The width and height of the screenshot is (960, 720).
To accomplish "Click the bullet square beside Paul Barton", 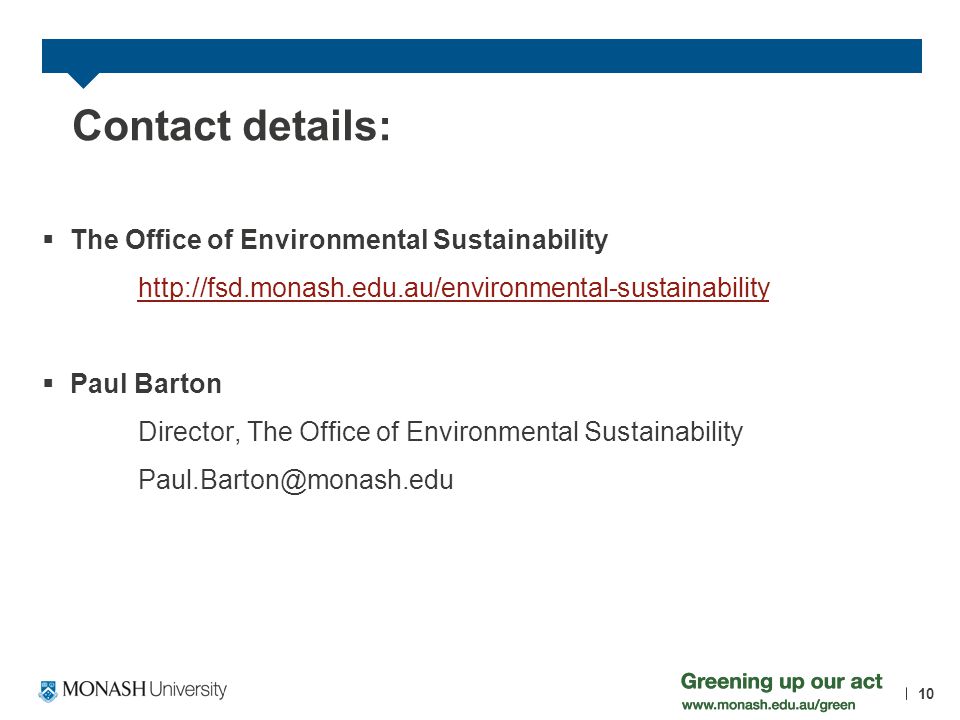I will pos(48,384).
